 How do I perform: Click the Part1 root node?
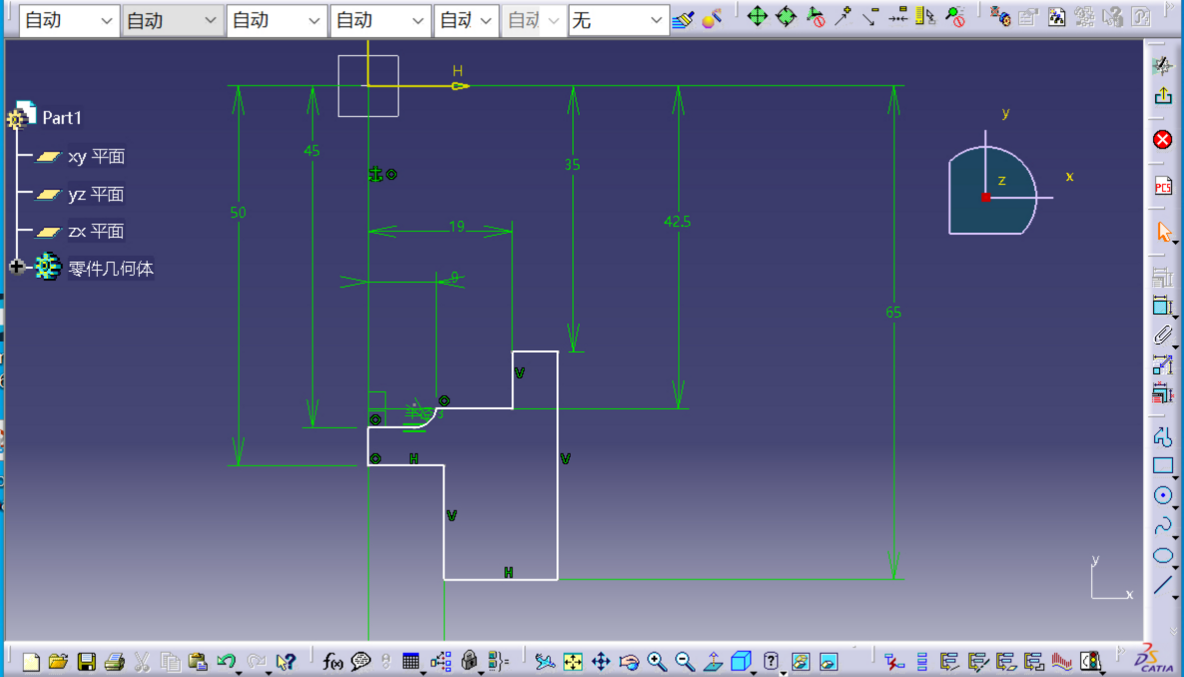(61, 118)
